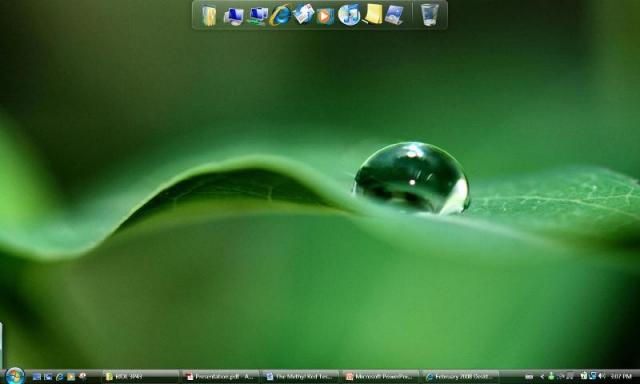Image resolution: width=640 pixels, height=384 pixels.
Task: Switch to the February 2008 Internet Explorer window
Action: (x=460, y=376)
